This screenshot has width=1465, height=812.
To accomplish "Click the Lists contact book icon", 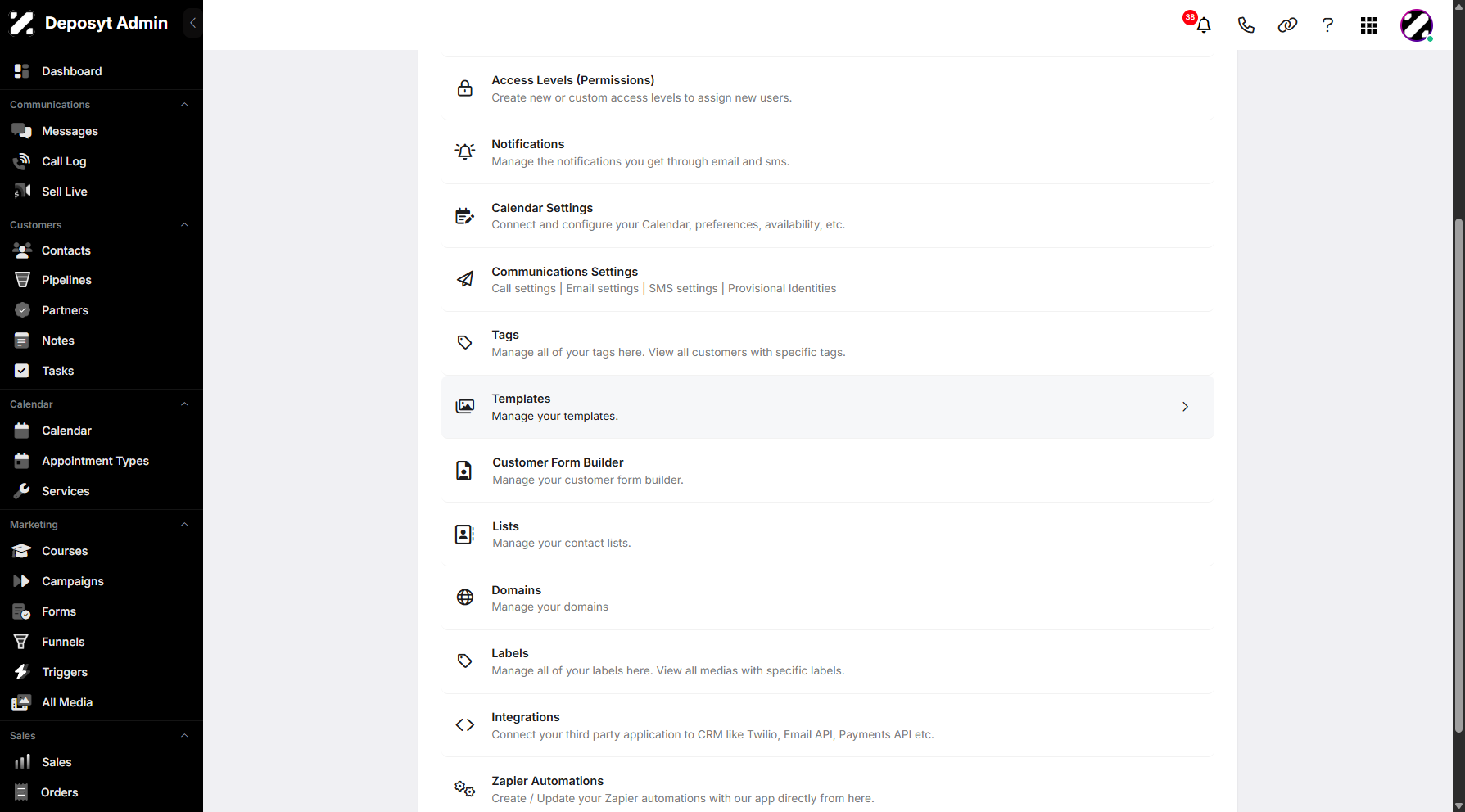I will coord(464,535).
